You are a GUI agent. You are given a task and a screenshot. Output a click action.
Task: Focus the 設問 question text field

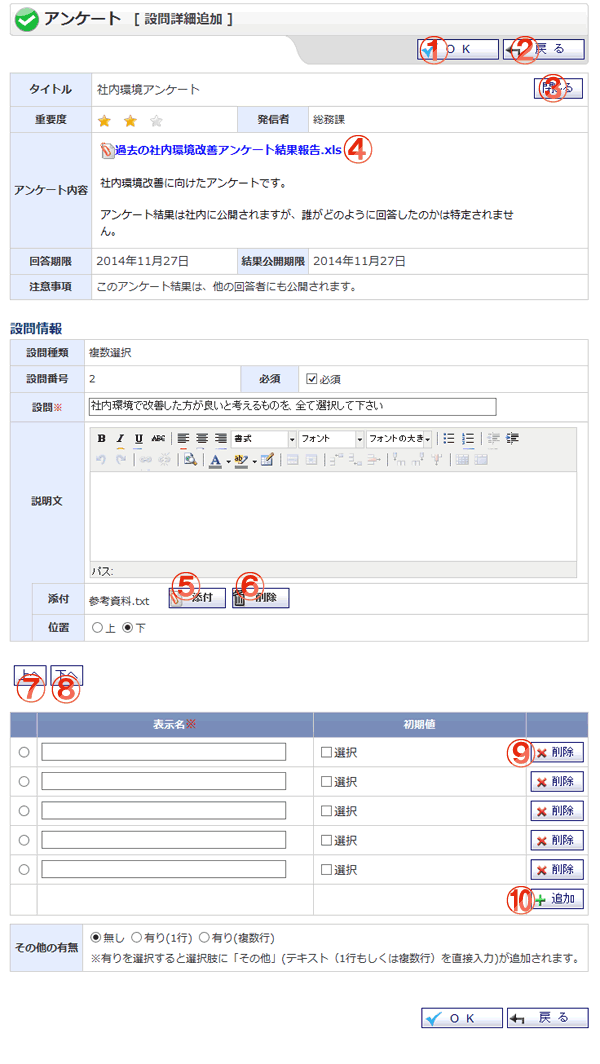[293, 406]
